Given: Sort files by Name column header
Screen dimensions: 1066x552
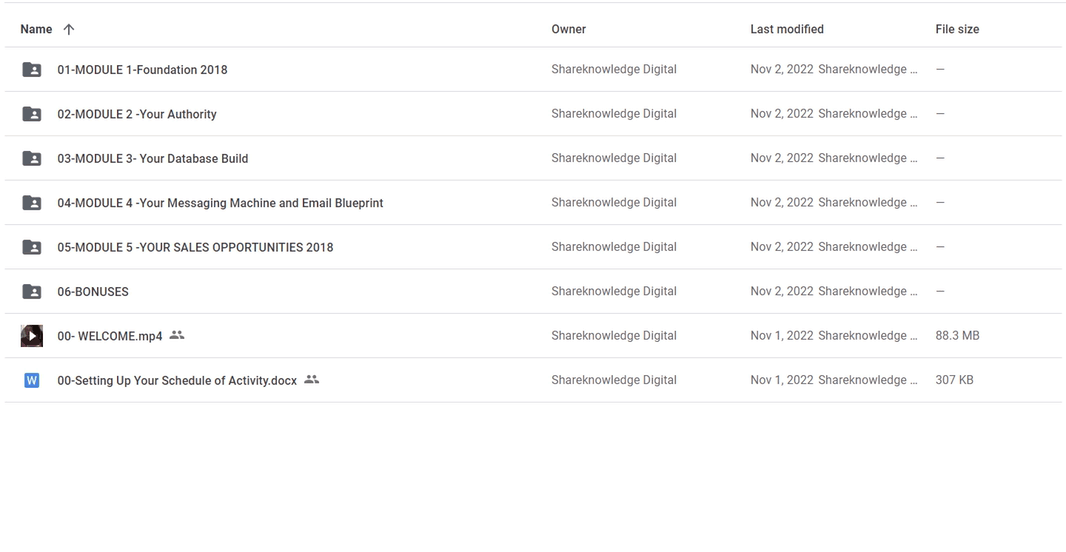Looking at the screenshot, I should [36, 30].
